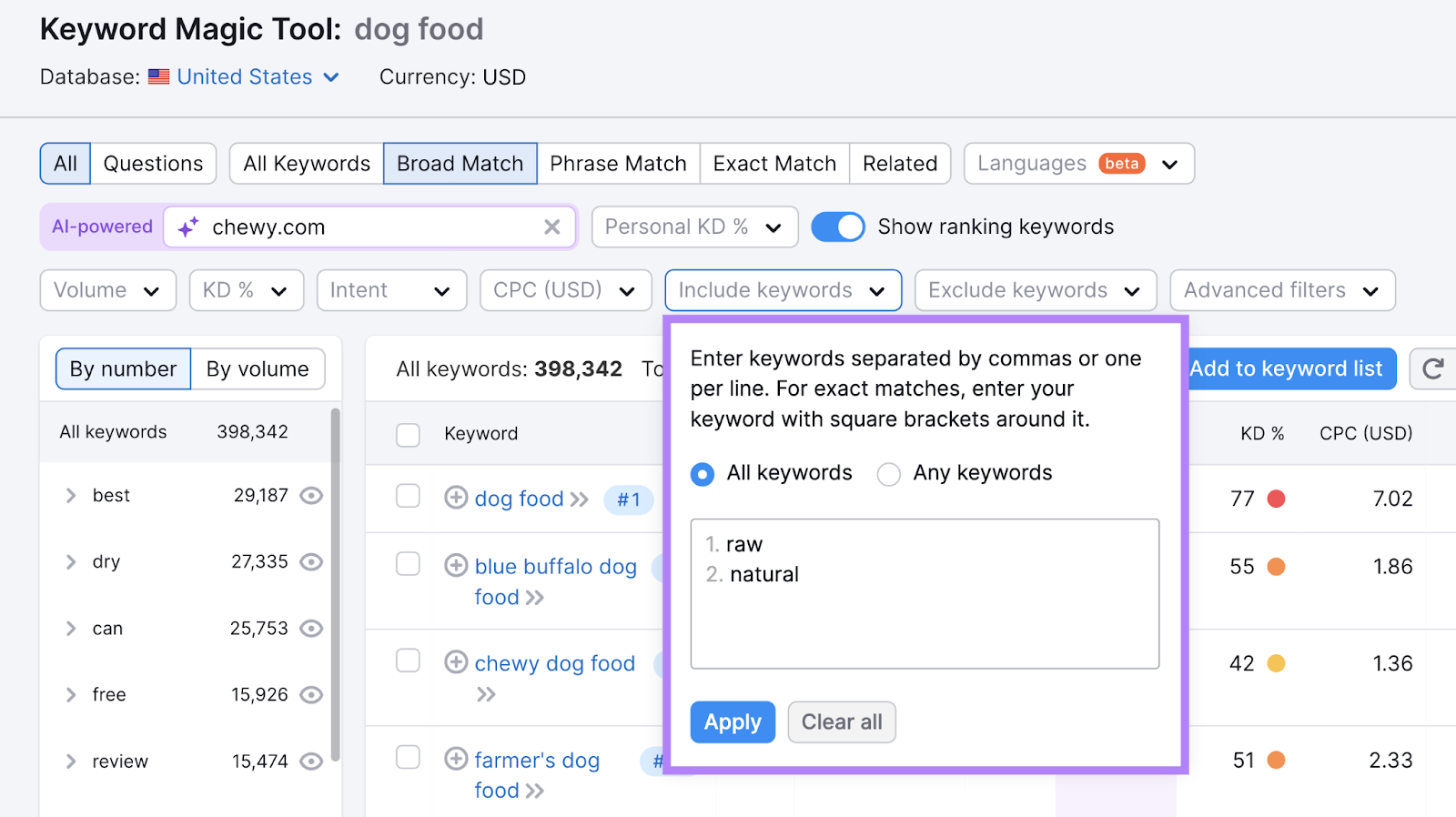Viewport: 1456px width, 817px height.
Task: Click the AI sparkle icon in the search field
Action: pos(187,227)
